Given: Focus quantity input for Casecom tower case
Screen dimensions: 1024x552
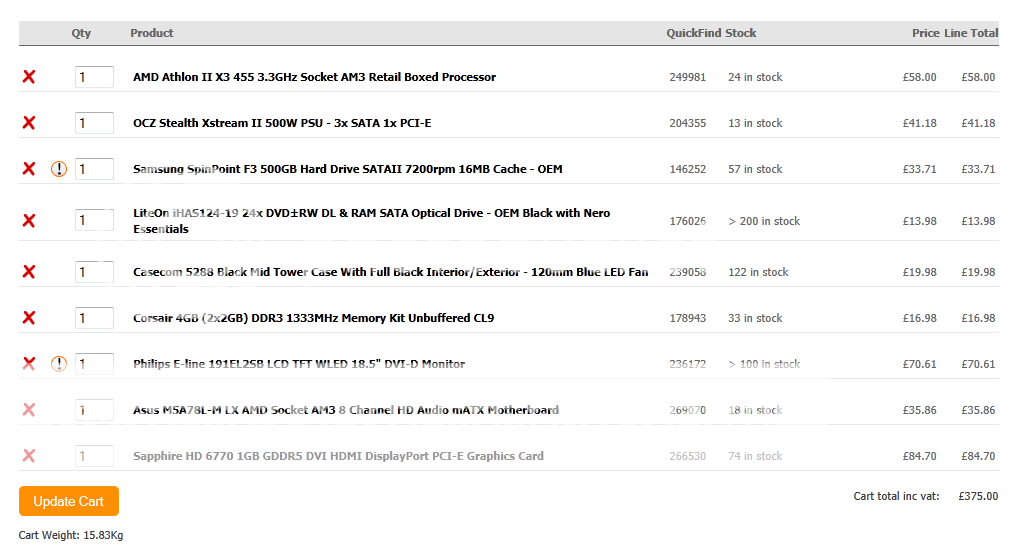Looking at the screenshot, I should [x=94, y=272].
